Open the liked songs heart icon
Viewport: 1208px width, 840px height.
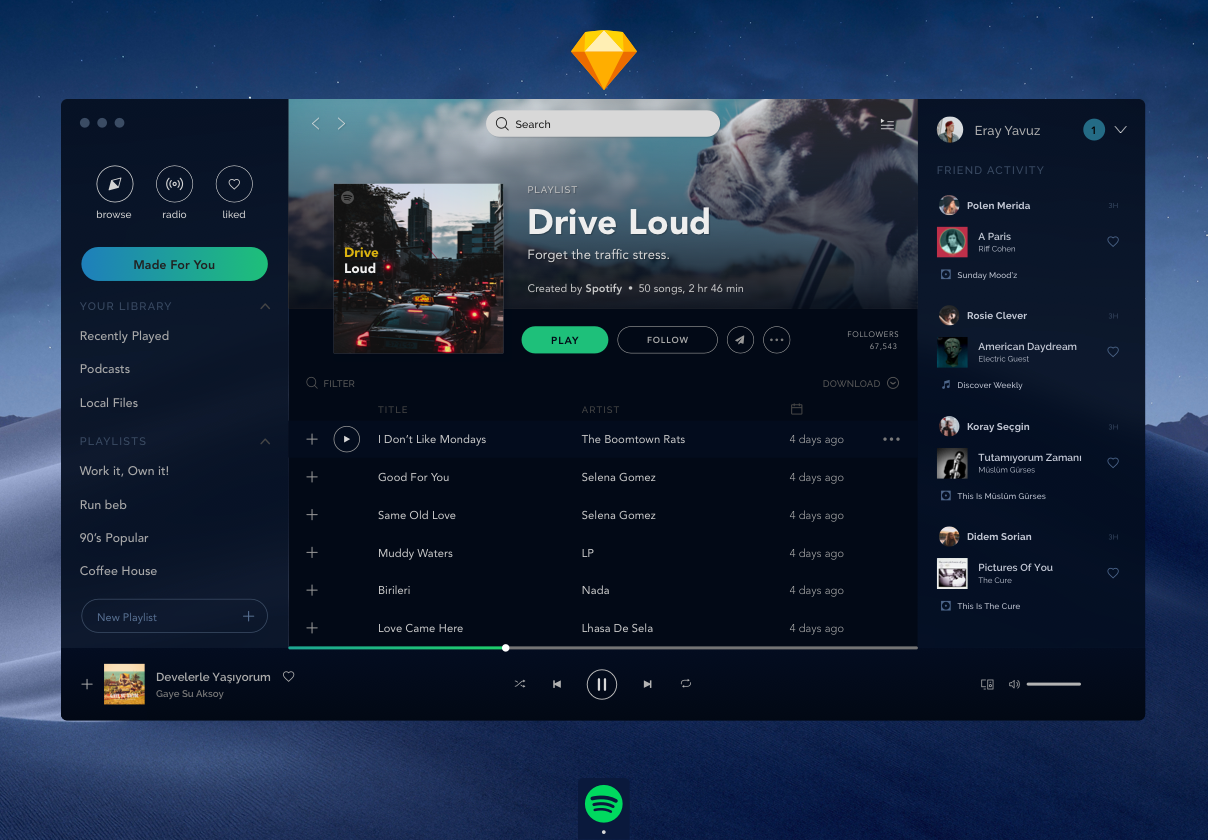234,184
